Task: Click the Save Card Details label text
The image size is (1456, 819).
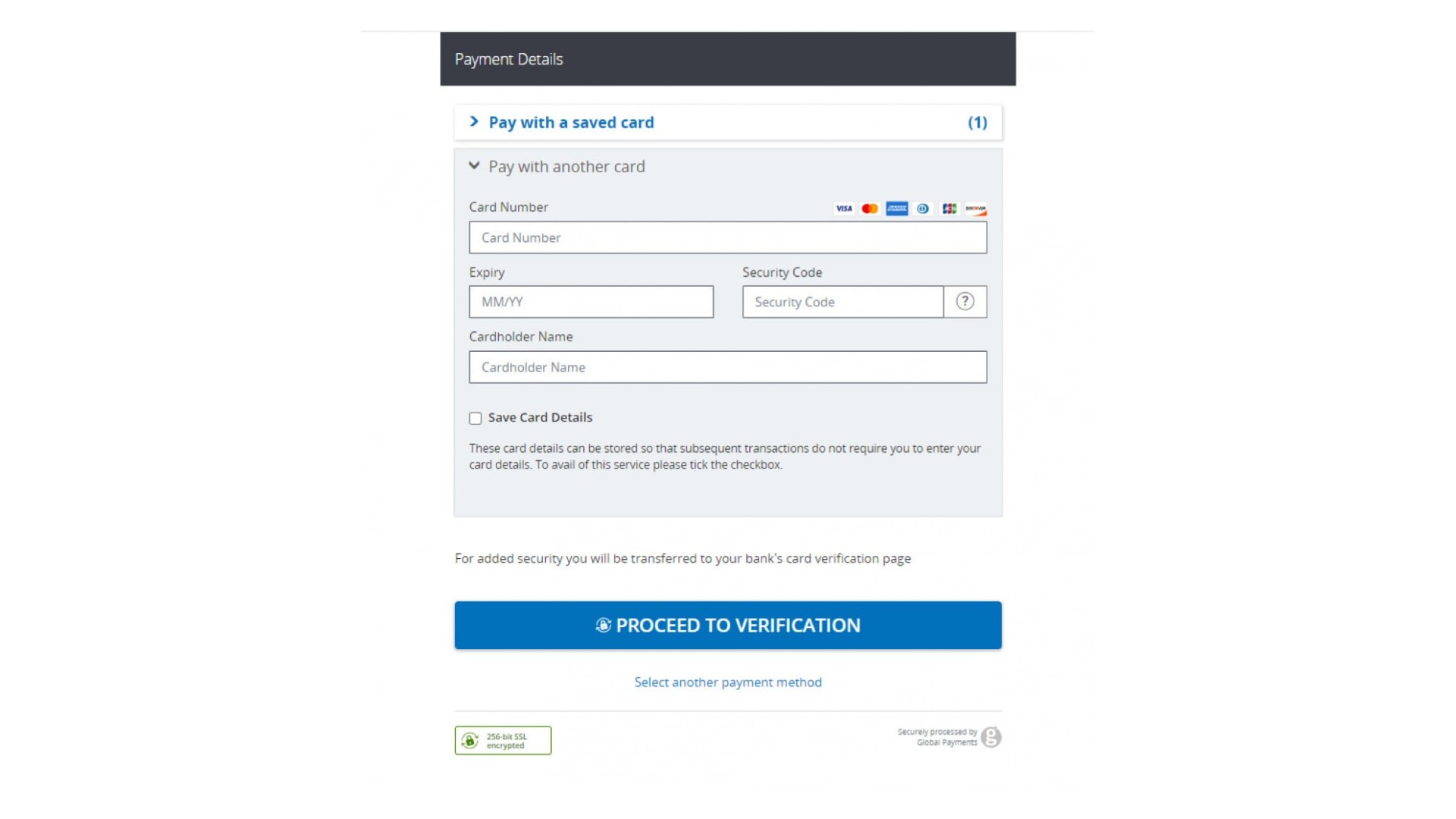Action: [540, 418]
